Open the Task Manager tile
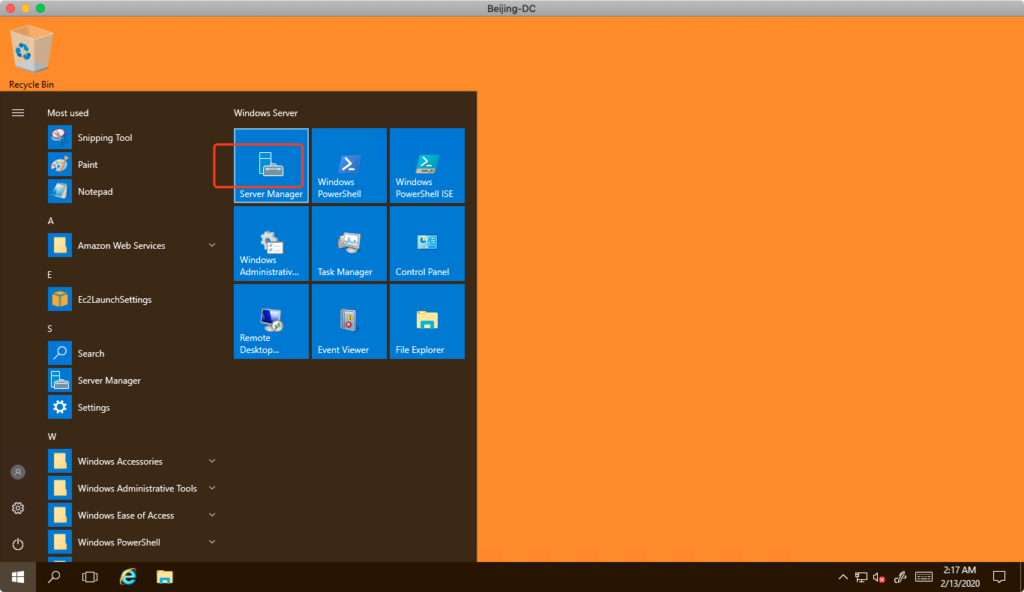Screen dimensions: 1024x592 coord(349,244)
